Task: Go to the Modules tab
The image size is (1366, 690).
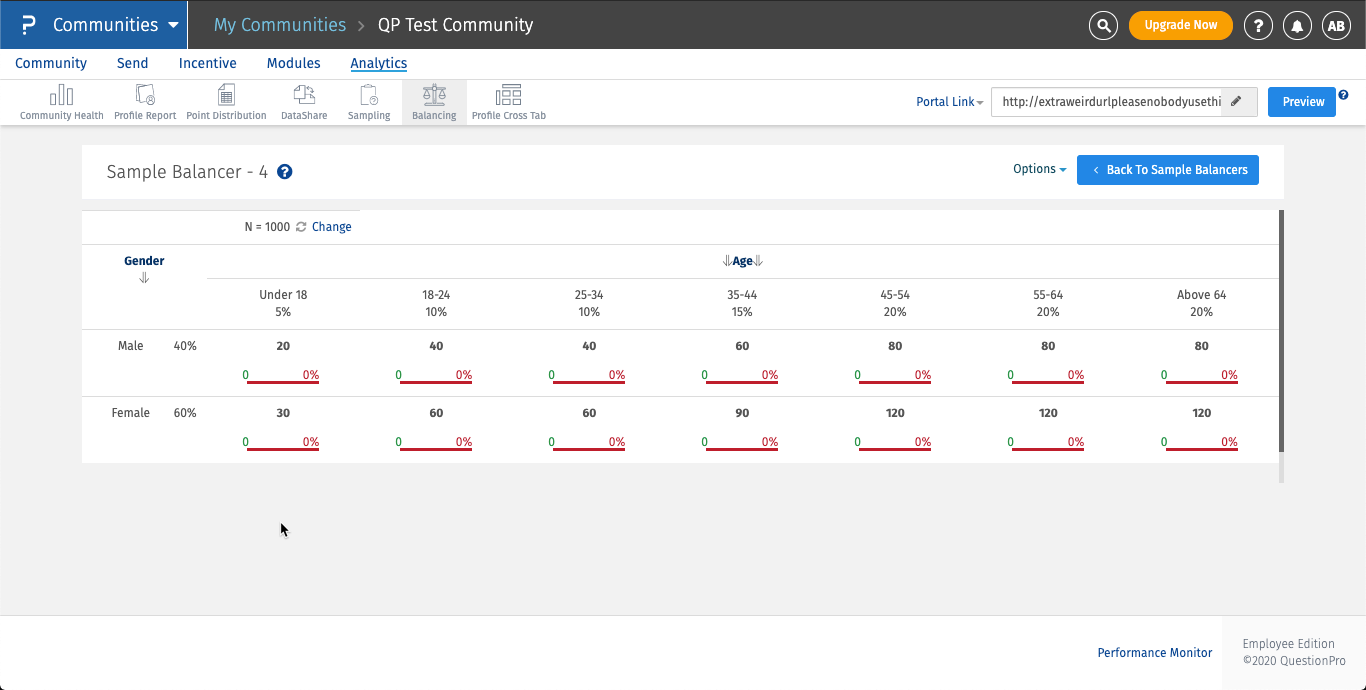Action: coord(293,63)
